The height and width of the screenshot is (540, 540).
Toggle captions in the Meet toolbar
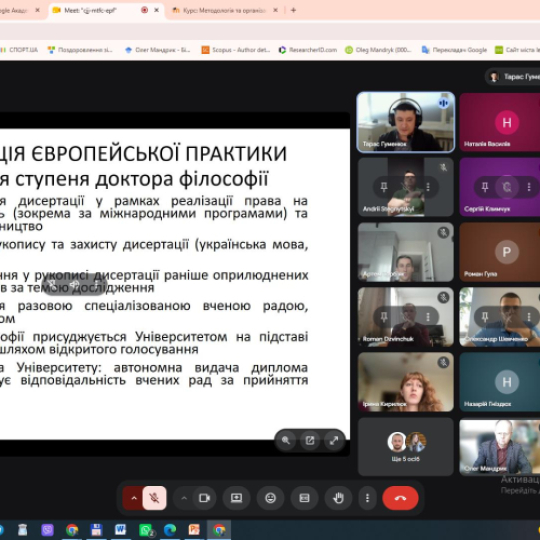(304, 498)
